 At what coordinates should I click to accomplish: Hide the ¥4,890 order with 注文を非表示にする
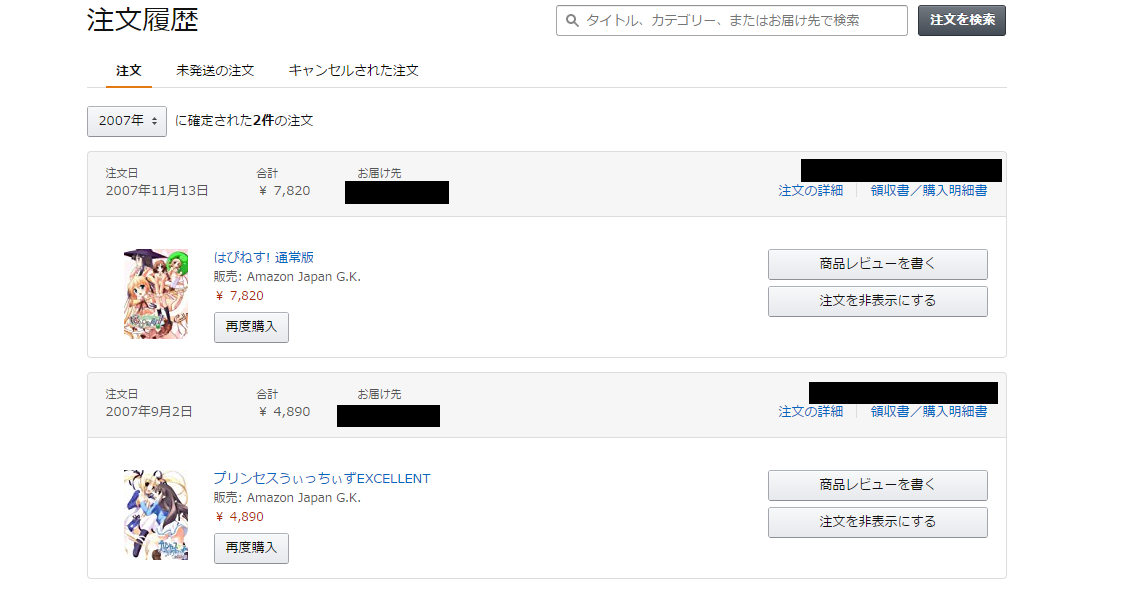pyautogui.click(x=878, y=522)
